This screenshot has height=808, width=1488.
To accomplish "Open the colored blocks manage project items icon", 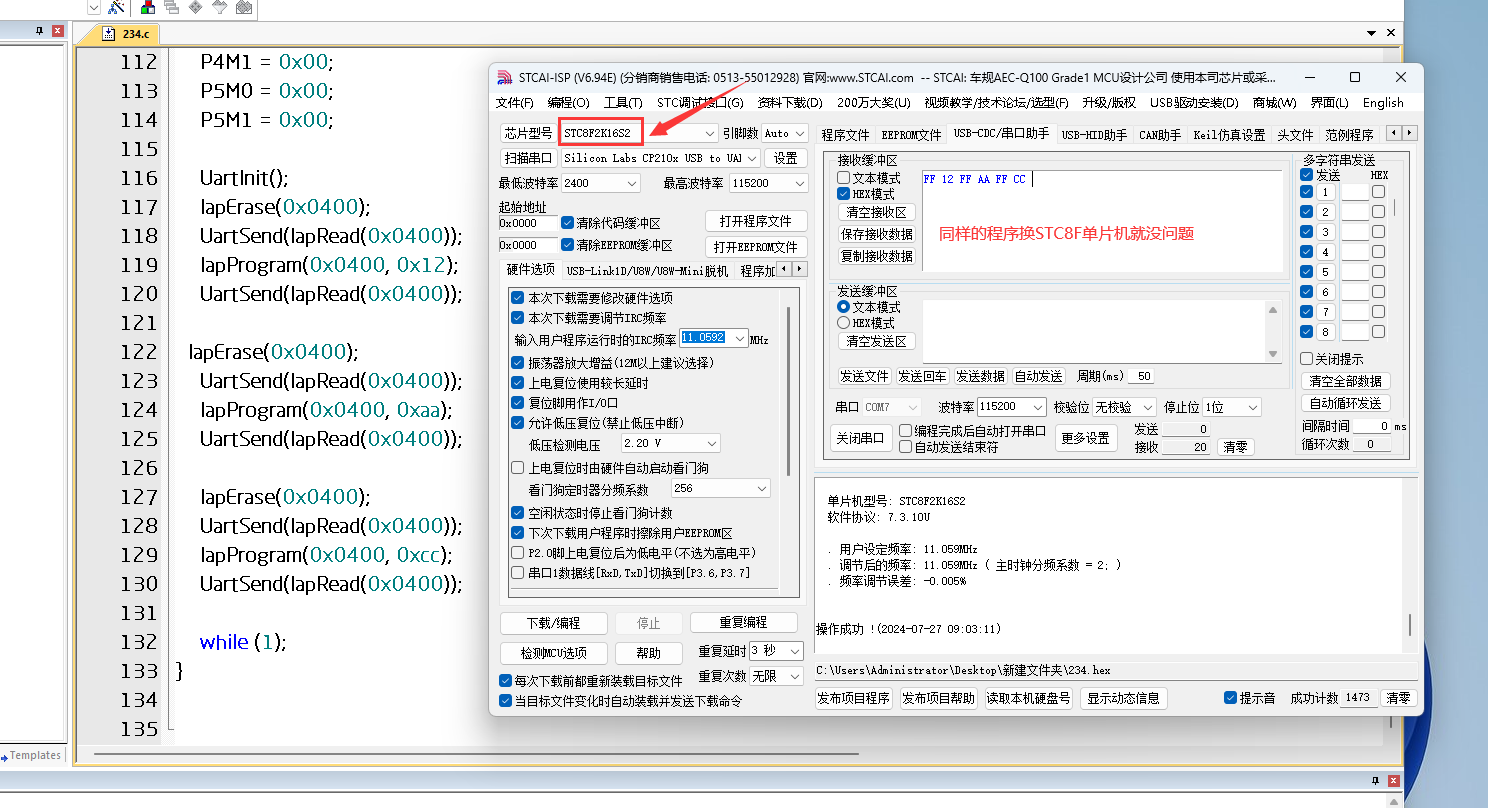I will click(x=148, y=7).
